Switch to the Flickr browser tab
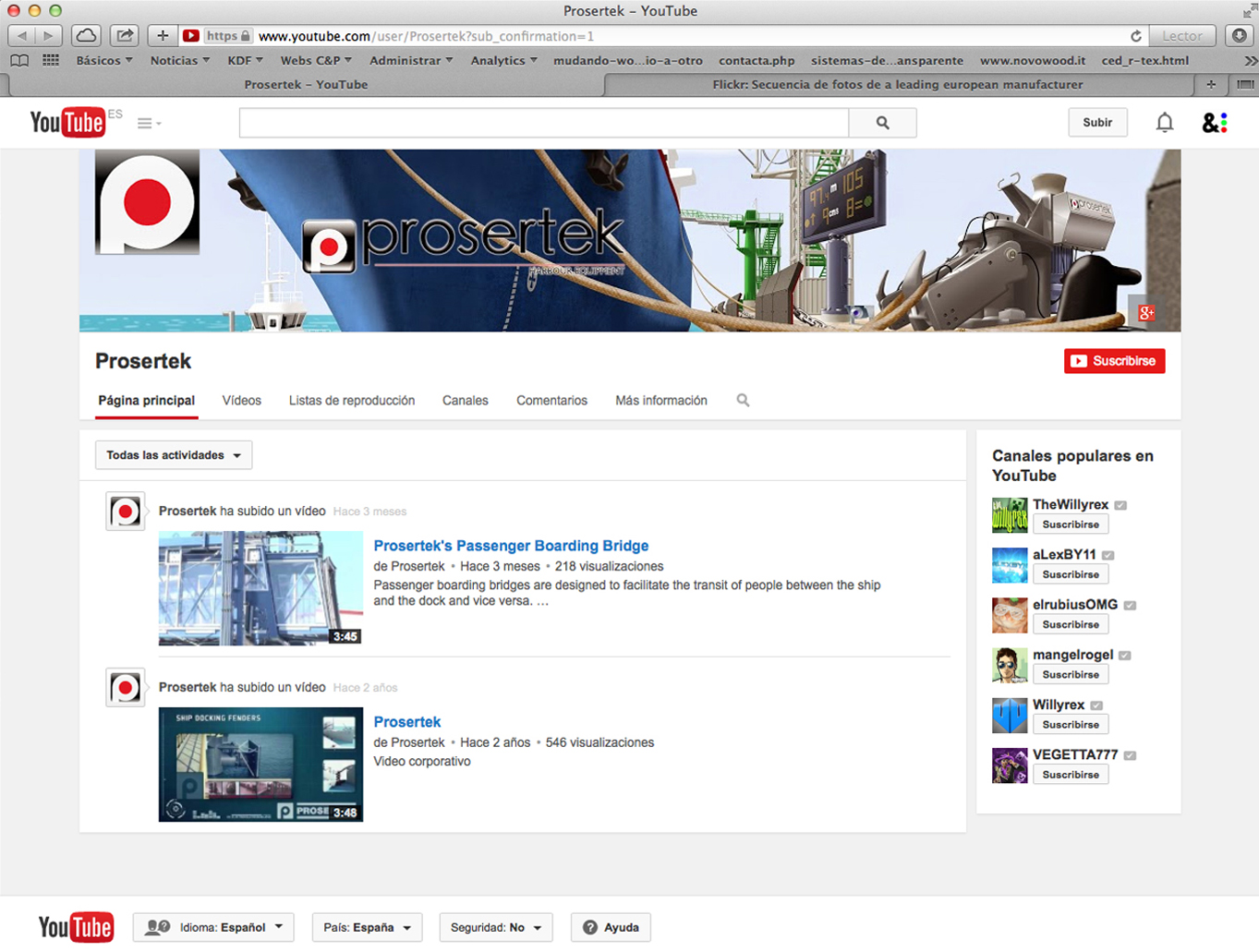The width and height of the screenshot is (1259, 952). point(898,84)
